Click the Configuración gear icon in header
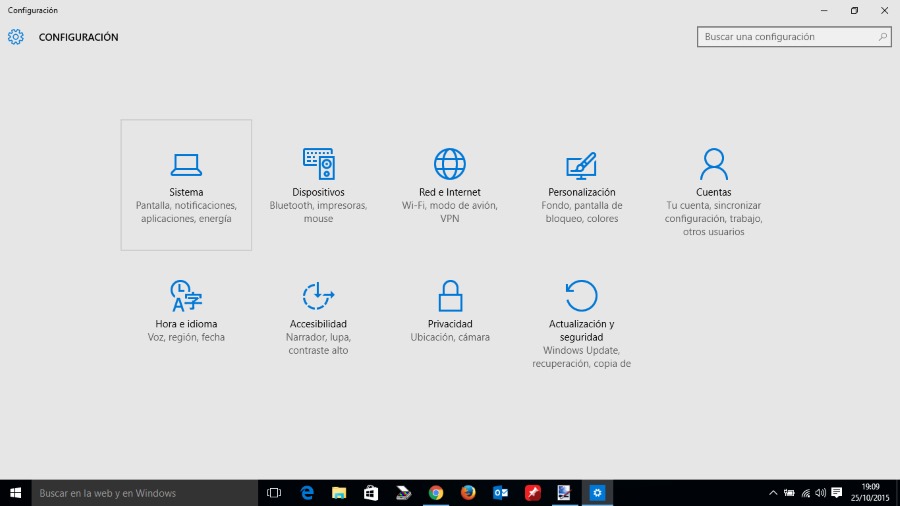Viewport: 900px width, 506px height. pos(15,37)
